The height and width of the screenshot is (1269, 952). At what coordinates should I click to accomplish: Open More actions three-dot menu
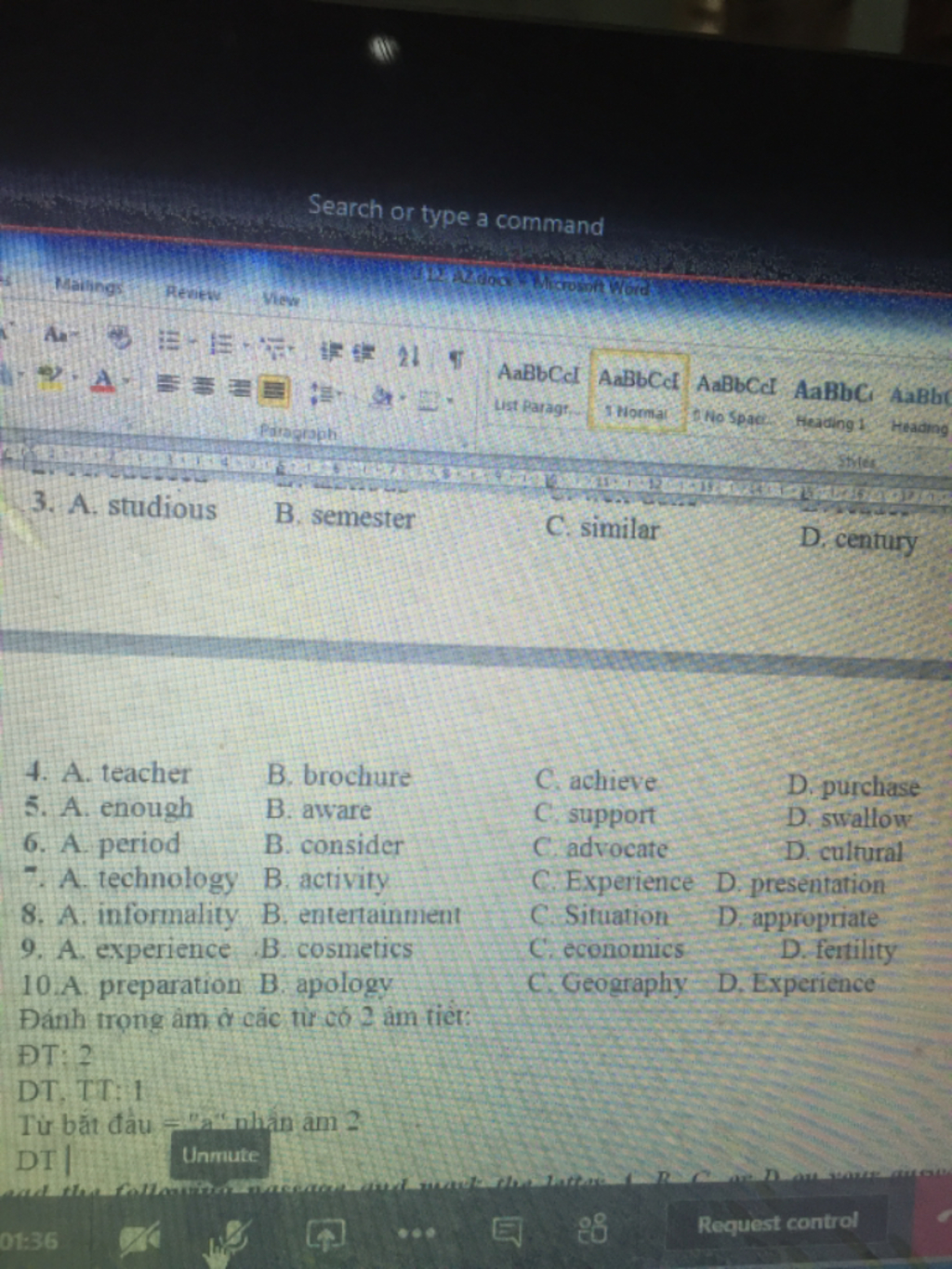click(x=416, y=1234)
